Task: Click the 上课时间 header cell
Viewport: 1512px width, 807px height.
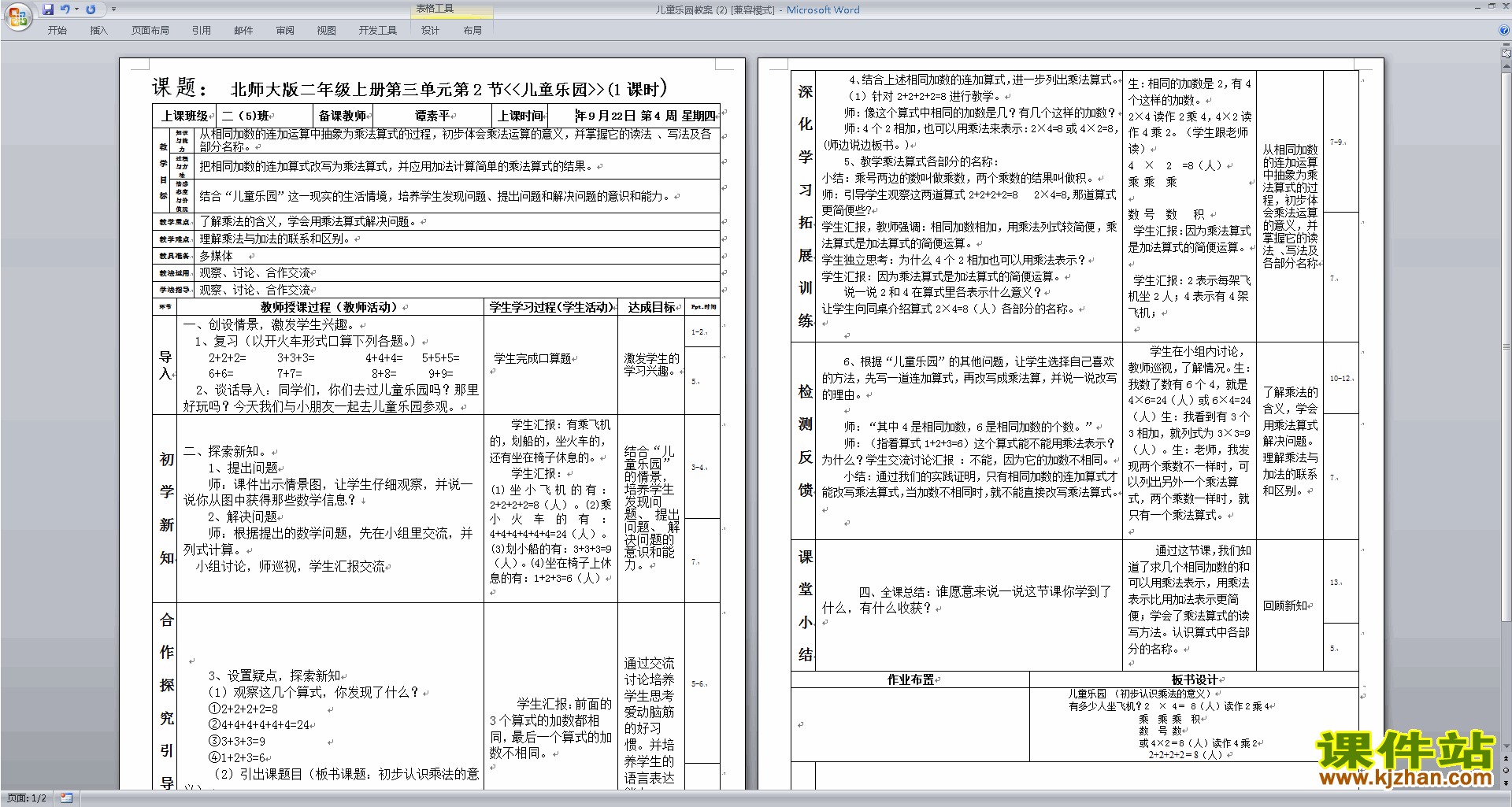Action: [x=521, y=116]
